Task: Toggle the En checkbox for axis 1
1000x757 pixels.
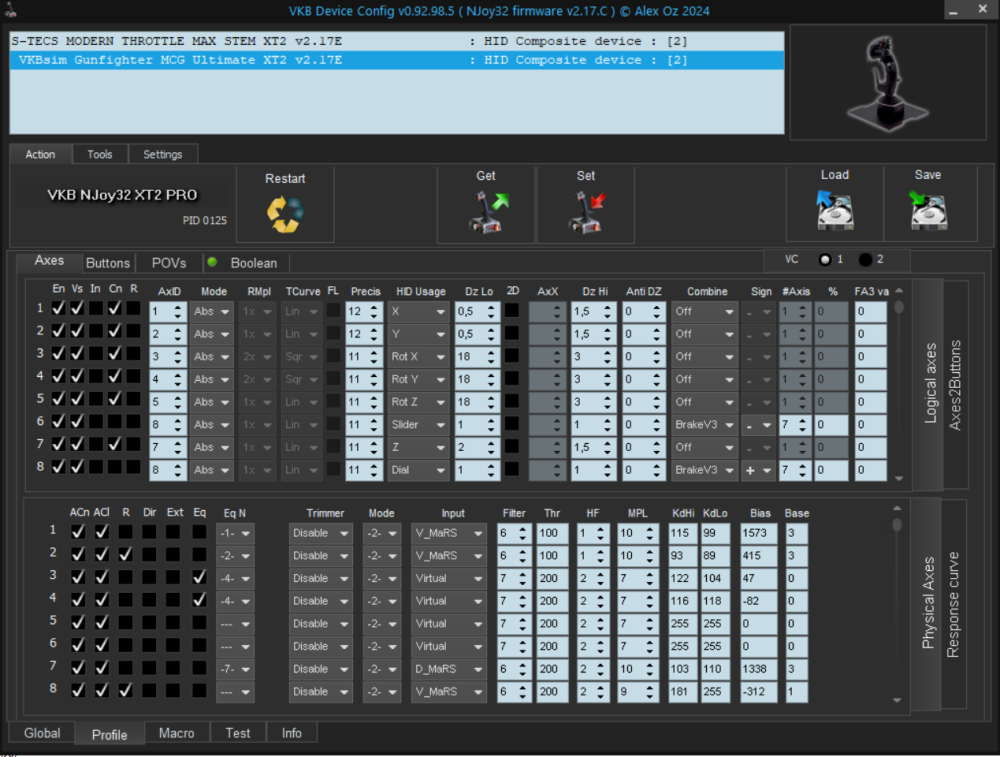Action: click(59, 310)
